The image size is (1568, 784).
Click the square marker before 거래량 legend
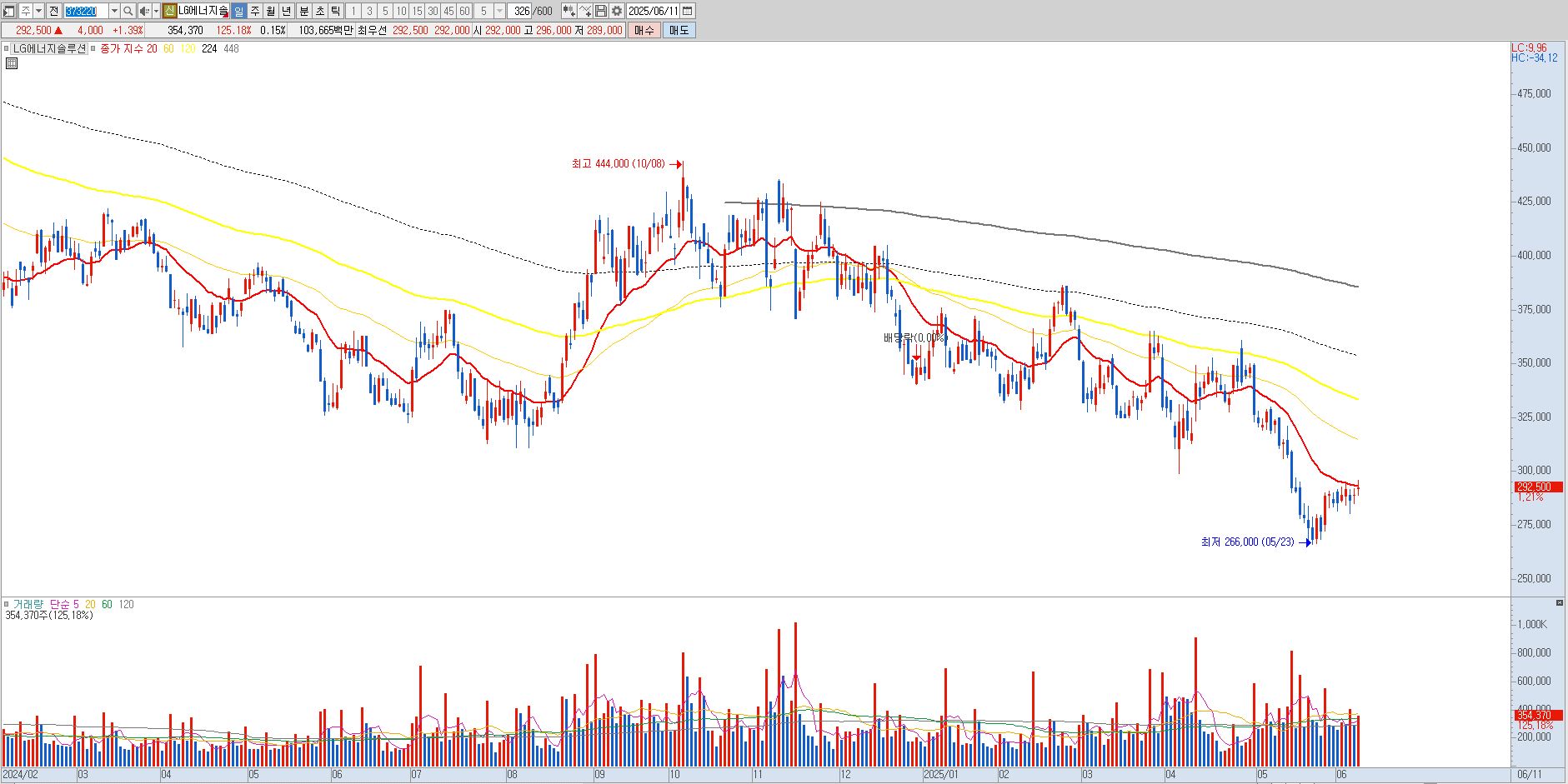coord(6,604)
